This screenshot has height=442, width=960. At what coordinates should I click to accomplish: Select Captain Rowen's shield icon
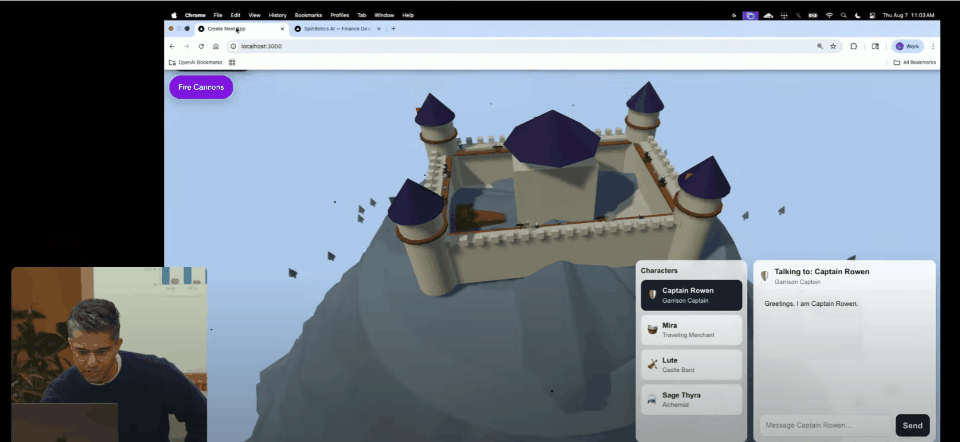[651, 295]
